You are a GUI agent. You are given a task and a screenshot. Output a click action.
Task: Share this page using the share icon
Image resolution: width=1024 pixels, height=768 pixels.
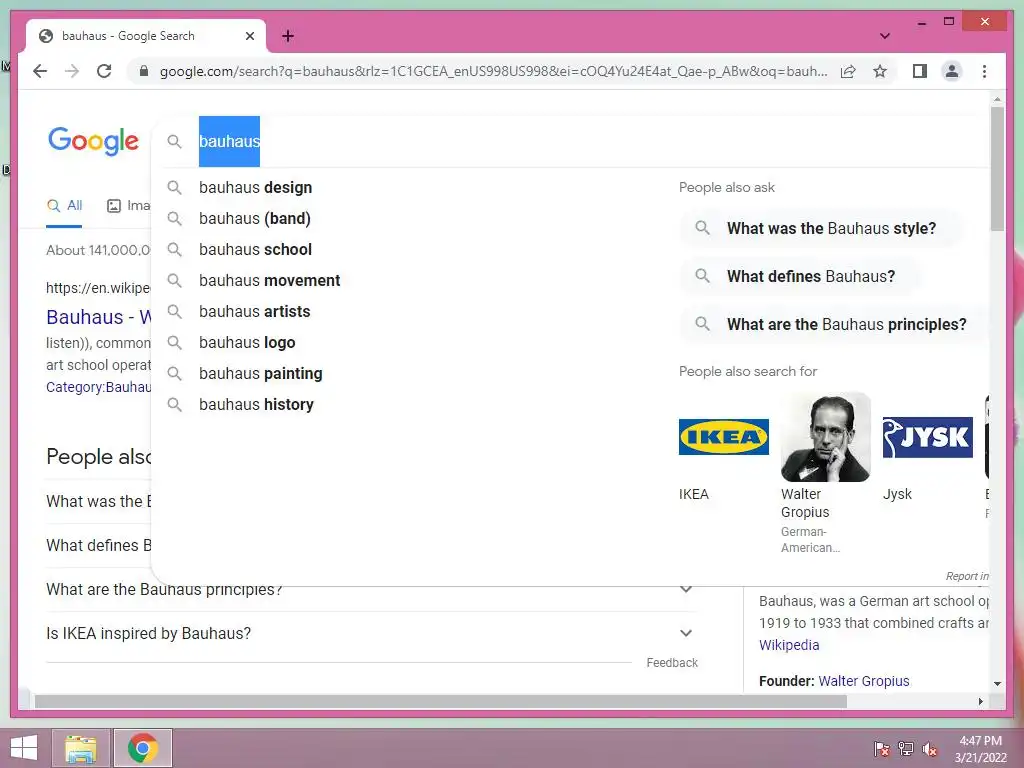click(848, 71)
